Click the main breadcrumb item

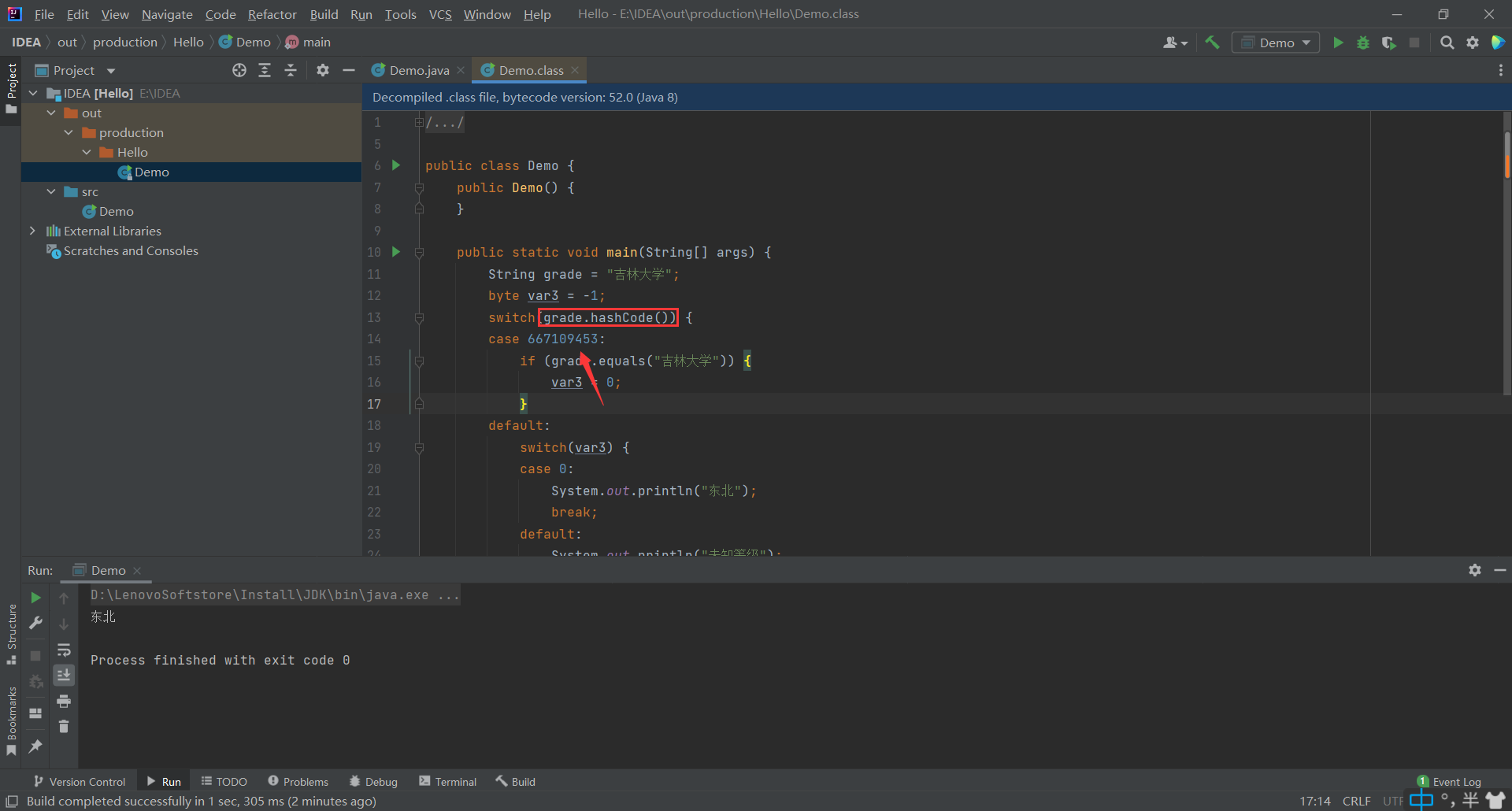pos(308,42)
